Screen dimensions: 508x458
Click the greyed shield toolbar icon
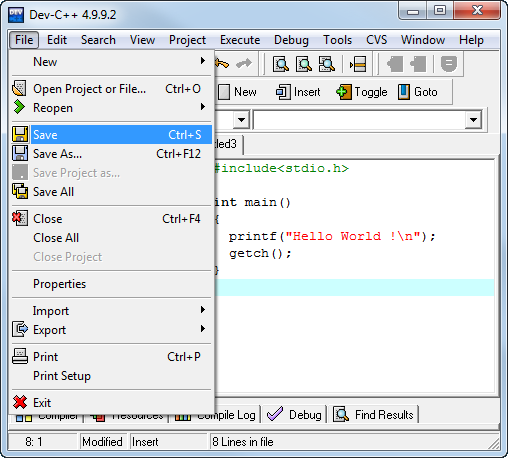point(449,64)
